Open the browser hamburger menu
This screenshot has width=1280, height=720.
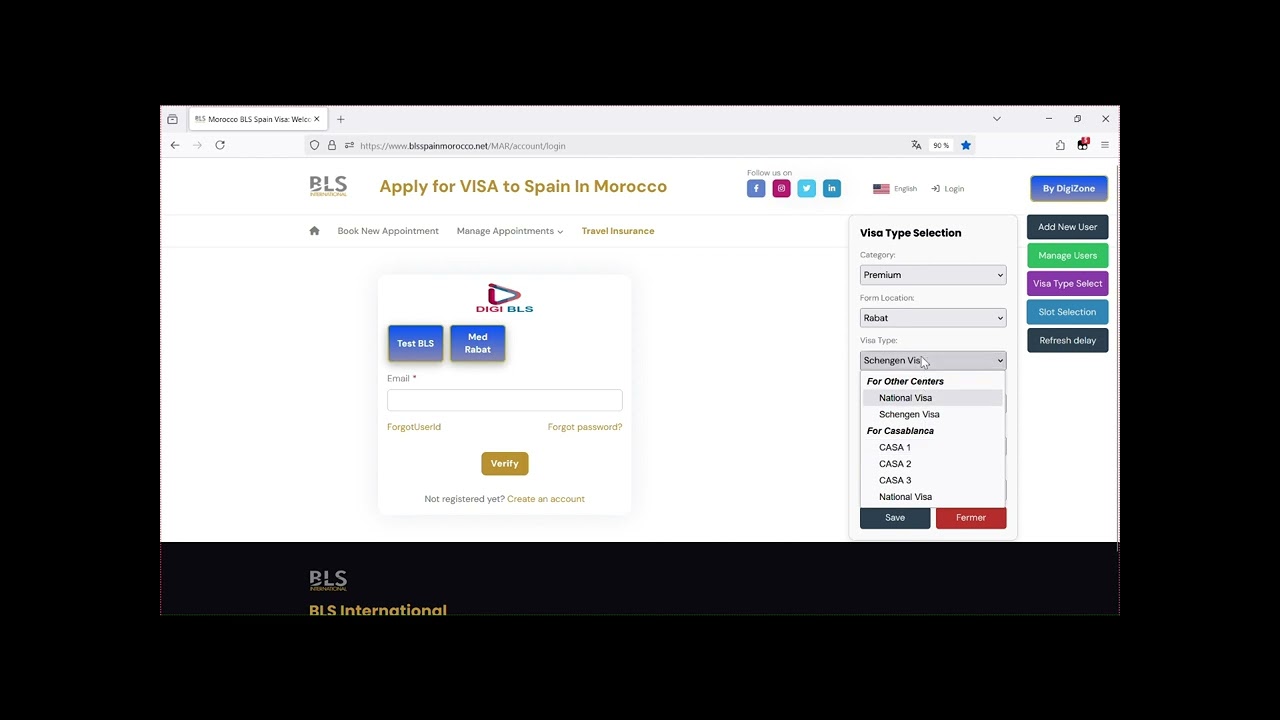[x=1105, y=145]
